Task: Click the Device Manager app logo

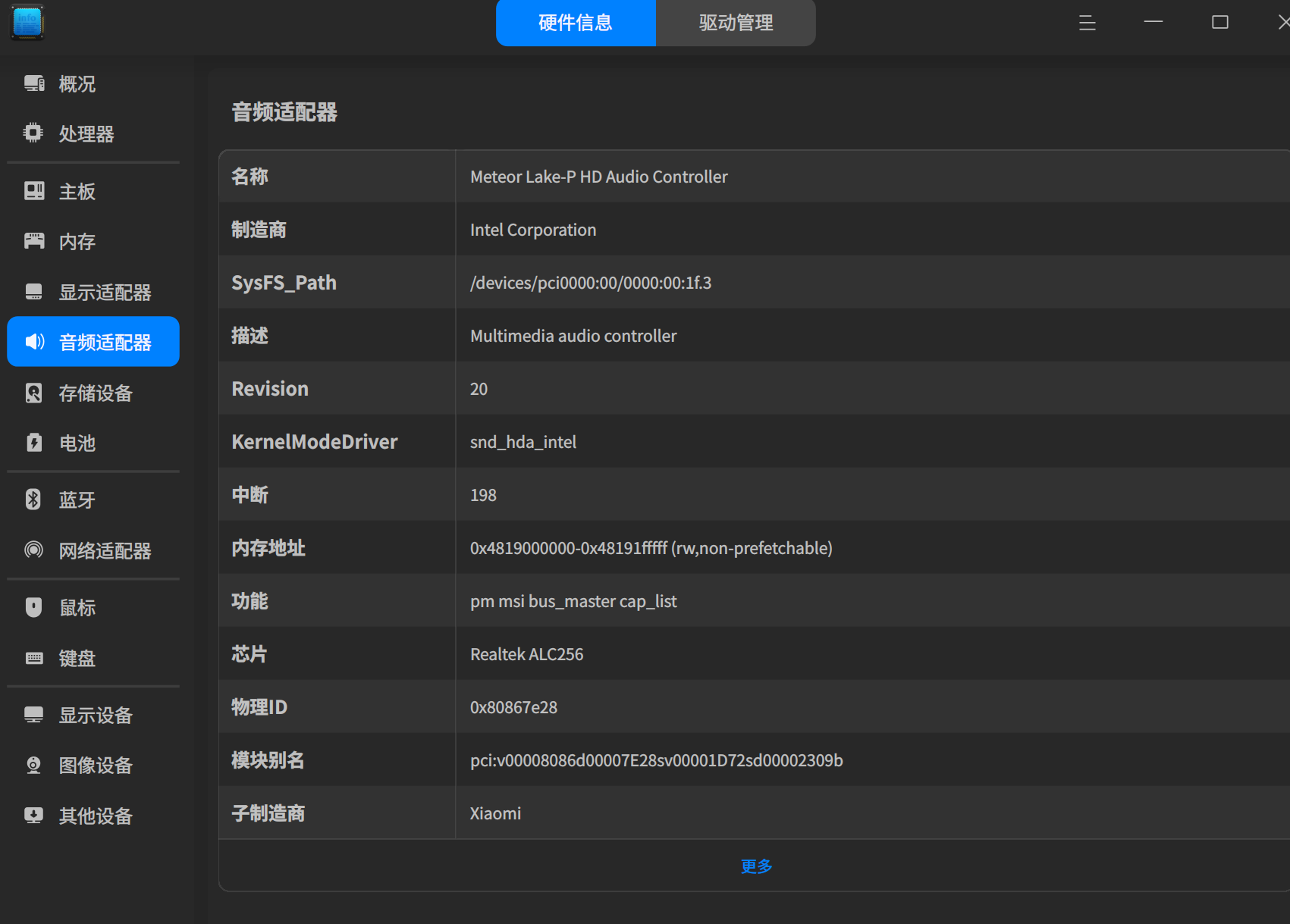Action: [27, 22]
